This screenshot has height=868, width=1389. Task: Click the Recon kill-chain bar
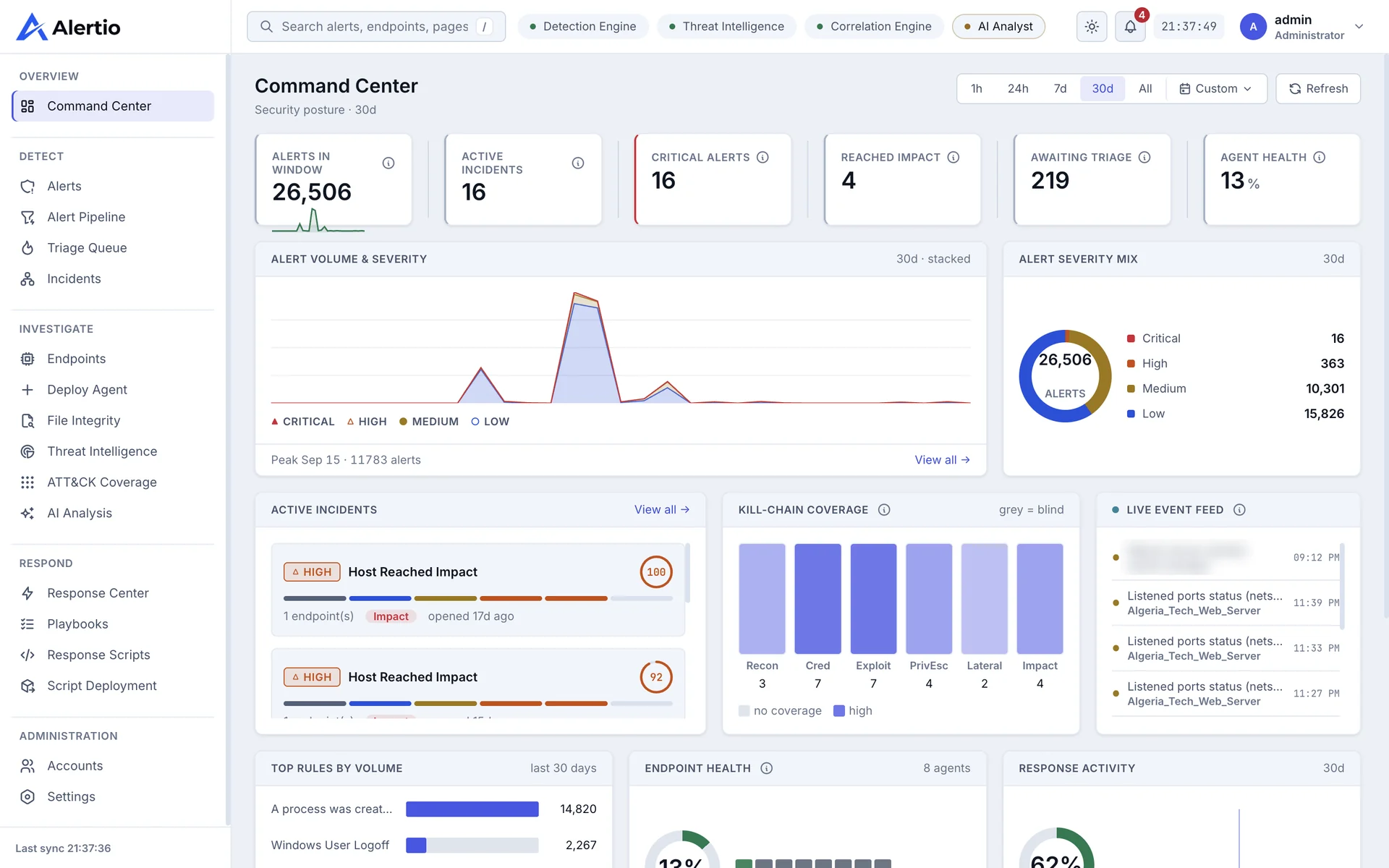762,599
